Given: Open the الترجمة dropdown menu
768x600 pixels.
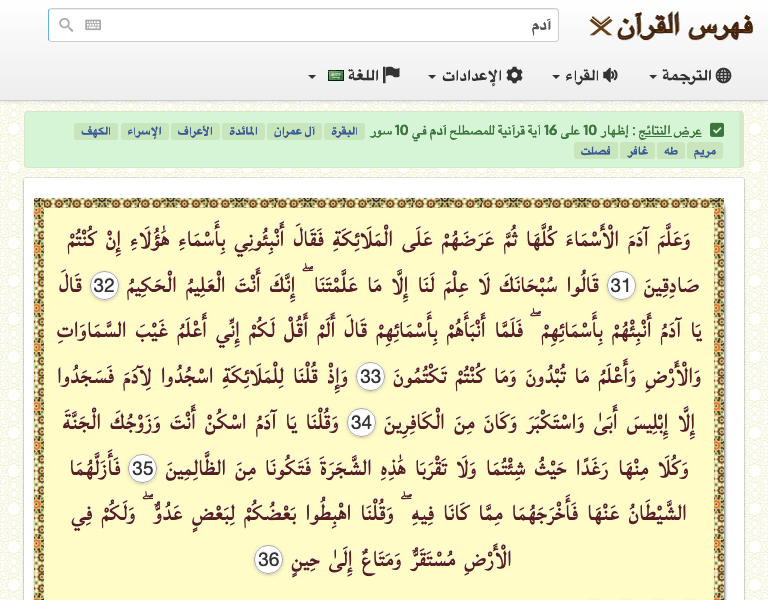Looking at the screenshot, I should pos(690,76).
